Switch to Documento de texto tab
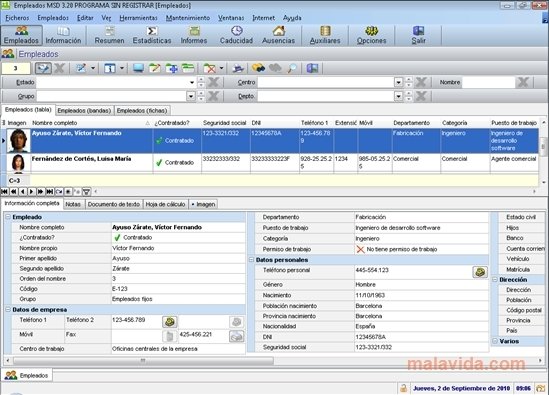Image resolution: width=549 pixels, height=395 pixels. click(114, 204)
